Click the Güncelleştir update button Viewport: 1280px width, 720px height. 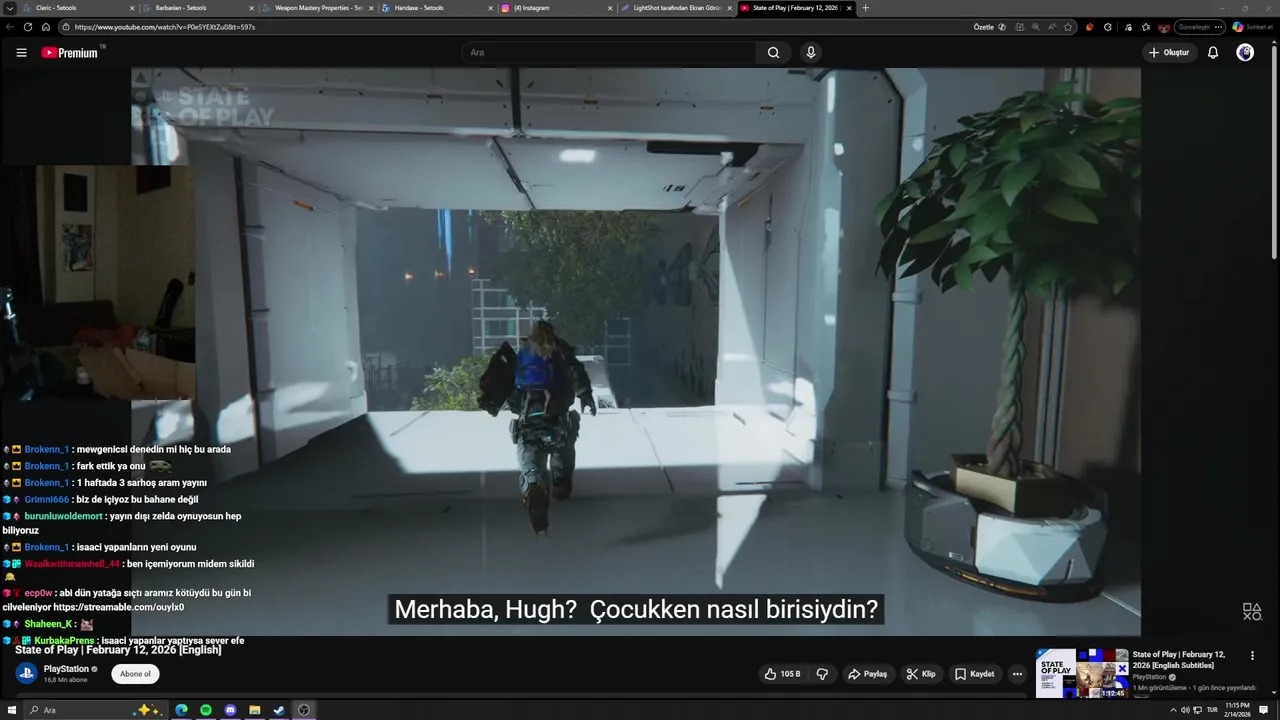click(1199, 27)
